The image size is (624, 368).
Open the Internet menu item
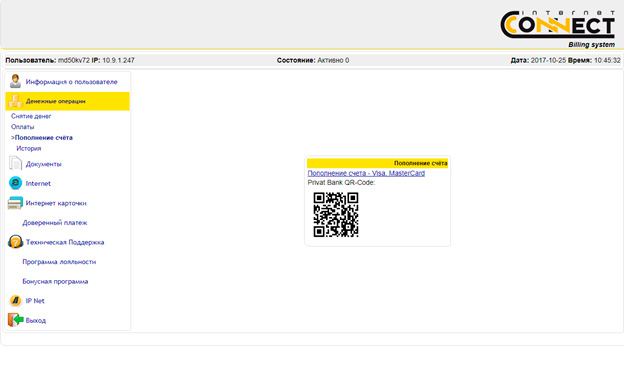[x=38, y=183]
